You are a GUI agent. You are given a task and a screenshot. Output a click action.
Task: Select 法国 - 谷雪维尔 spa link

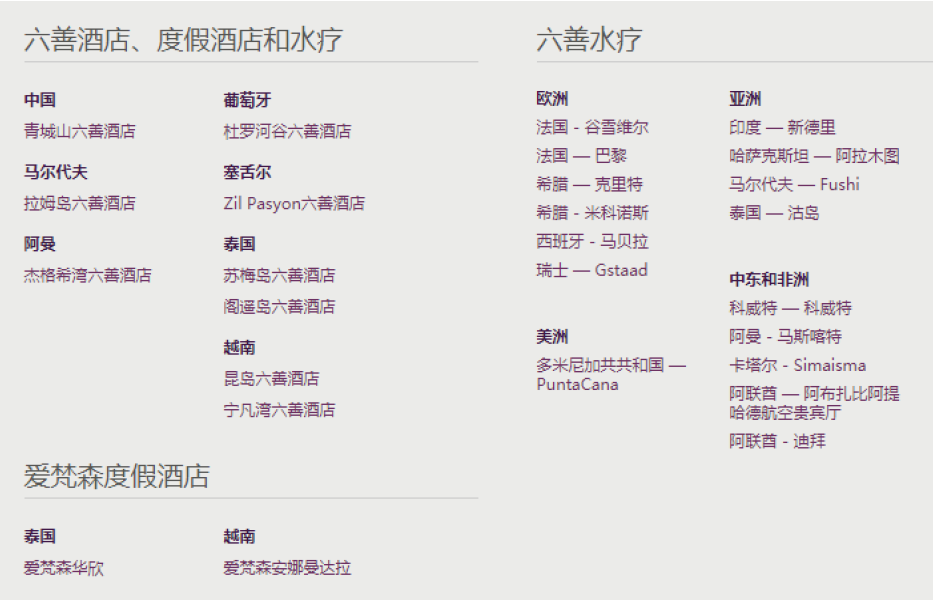click(x=592, y=127)
